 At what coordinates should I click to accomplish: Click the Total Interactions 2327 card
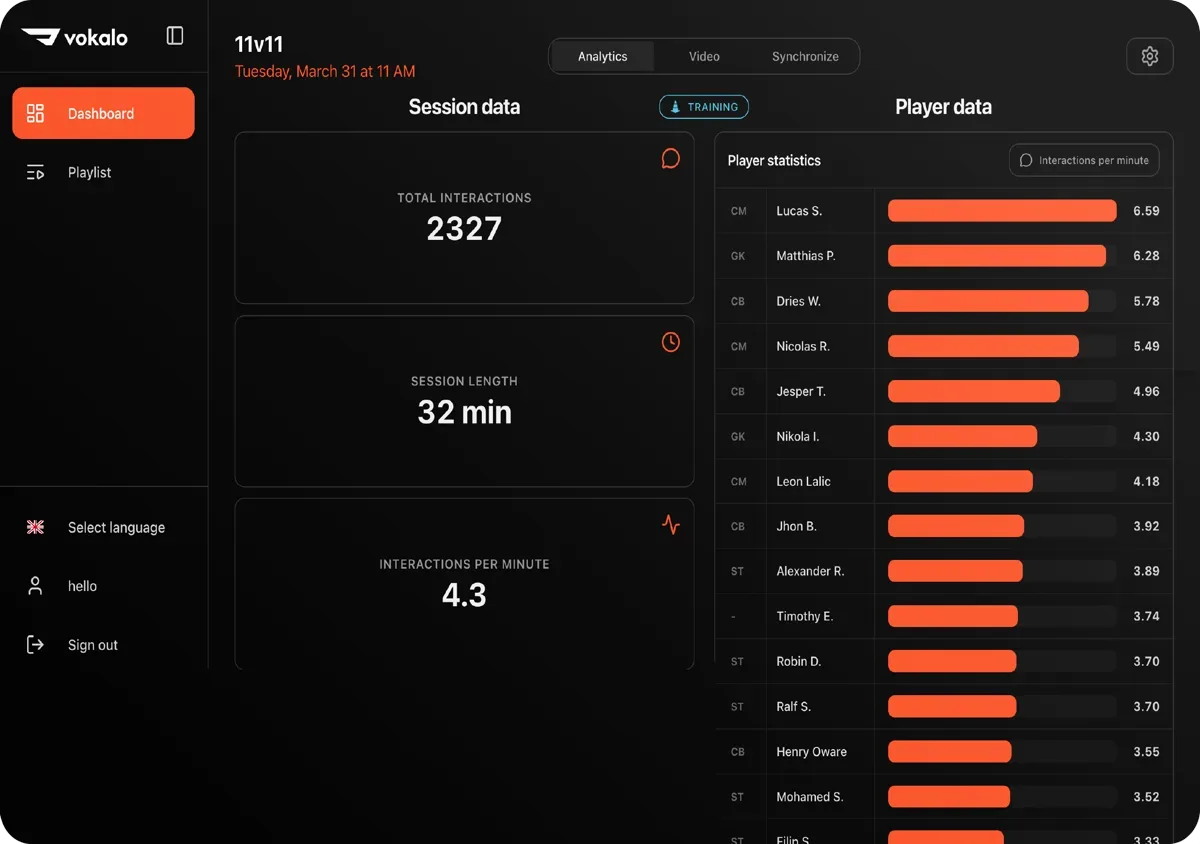464,218
